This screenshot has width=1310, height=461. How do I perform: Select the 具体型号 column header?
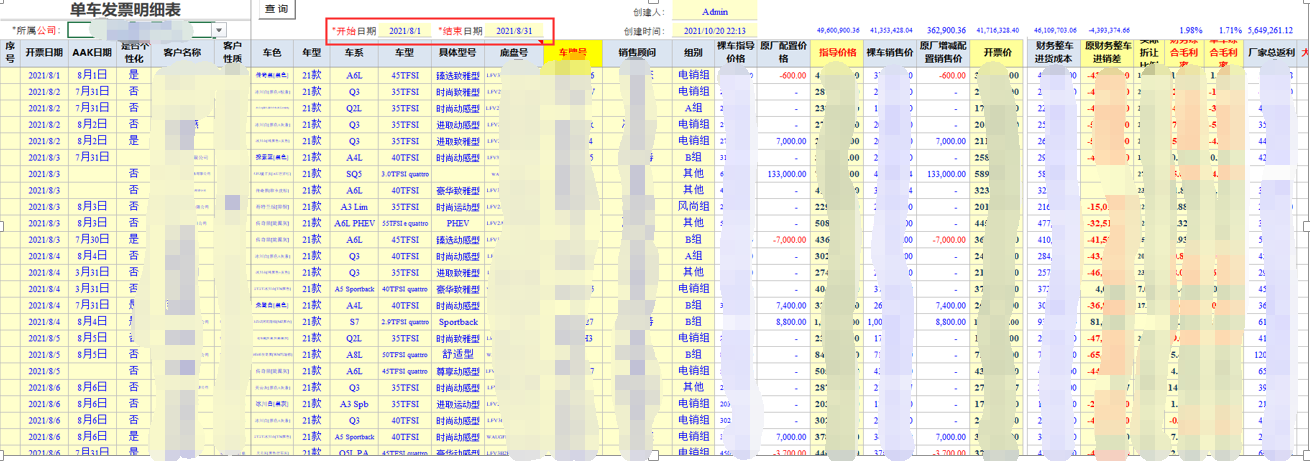(457, 53)
